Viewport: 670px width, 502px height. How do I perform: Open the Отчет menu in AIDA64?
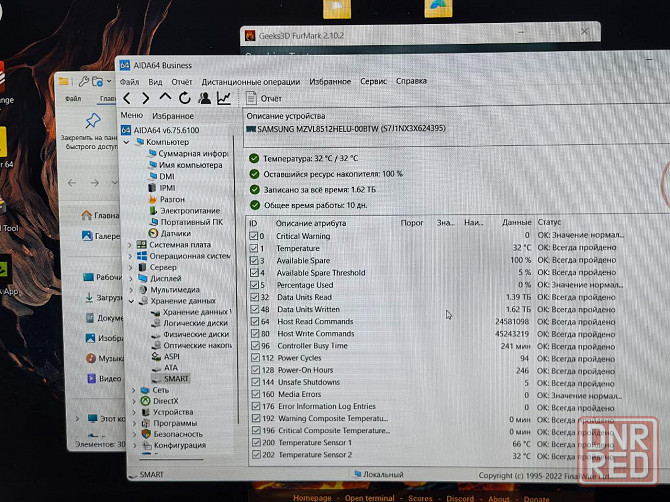tap(182, 82)
